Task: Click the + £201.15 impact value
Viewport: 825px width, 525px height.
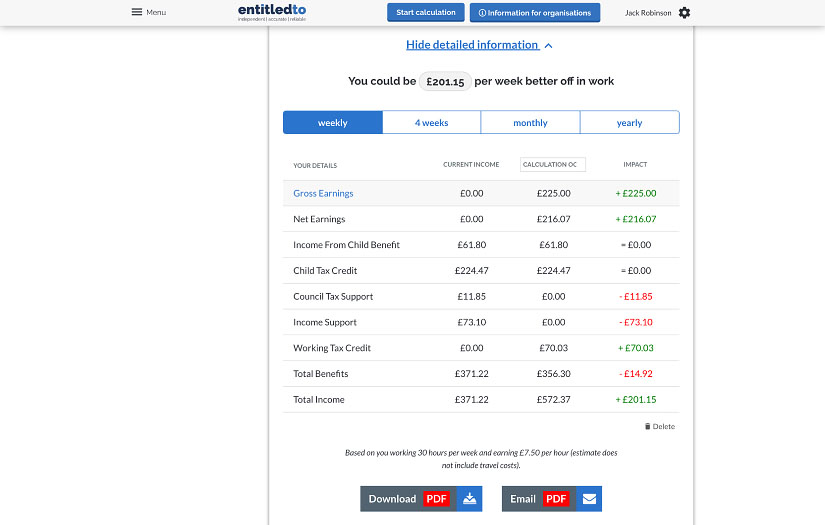Action: (636, 400)
